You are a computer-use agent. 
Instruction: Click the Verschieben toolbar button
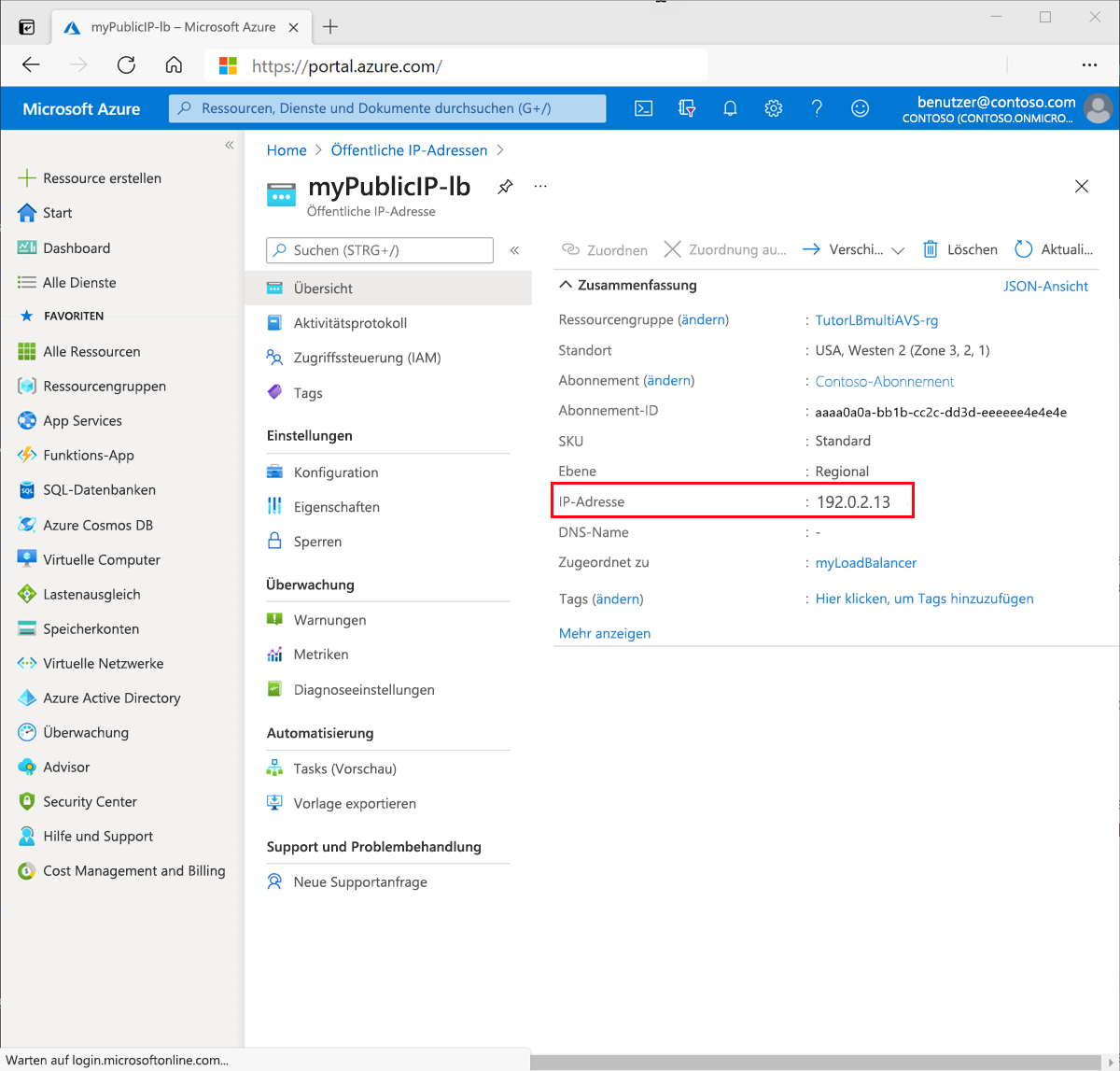pos(843,249)
